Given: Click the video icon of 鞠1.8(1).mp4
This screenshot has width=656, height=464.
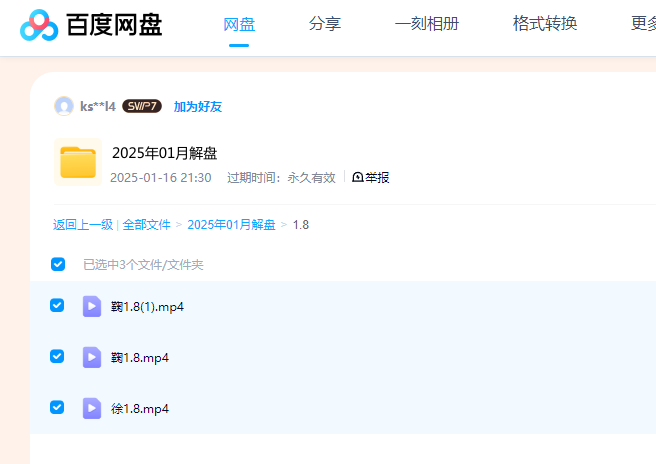Looking at the screenshot, I should [92, 306].
